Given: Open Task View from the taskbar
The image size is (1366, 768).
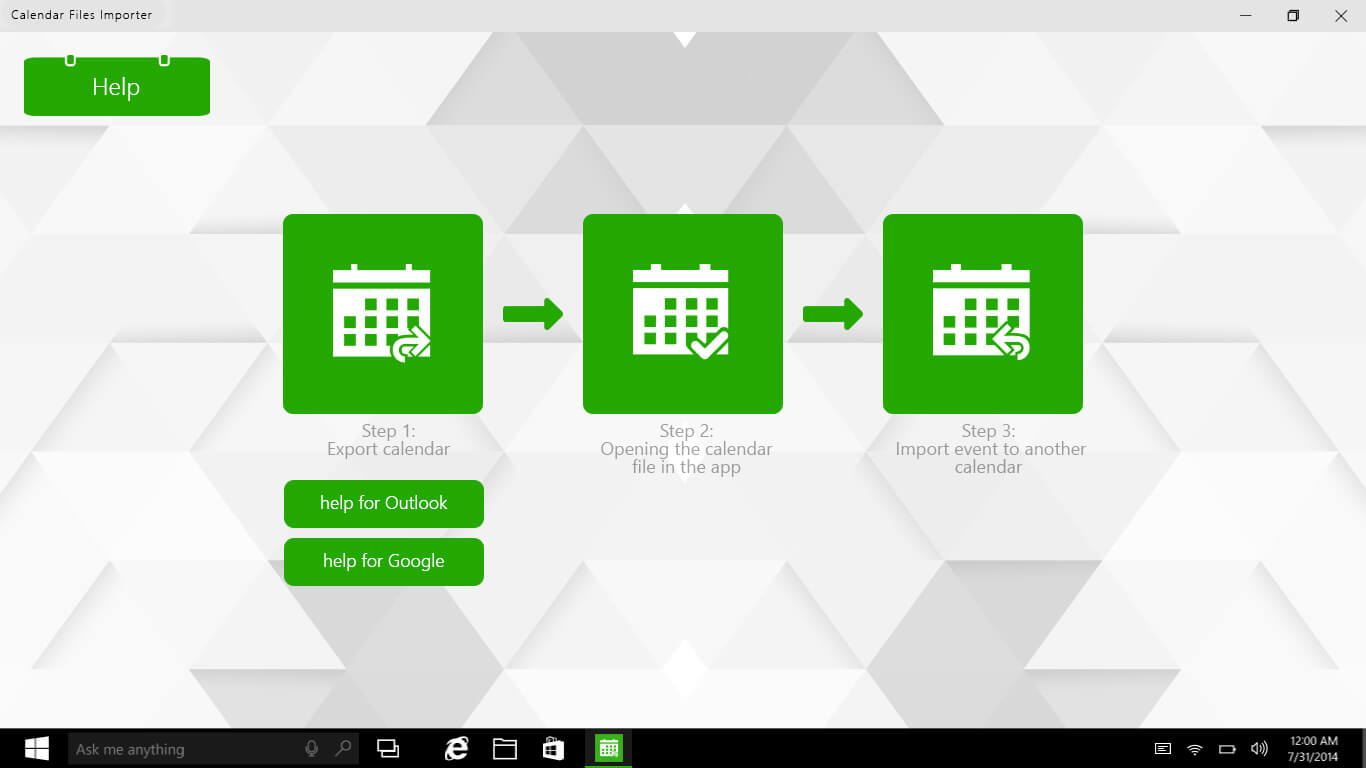Looking at the screenshot, I should [388, 748].
